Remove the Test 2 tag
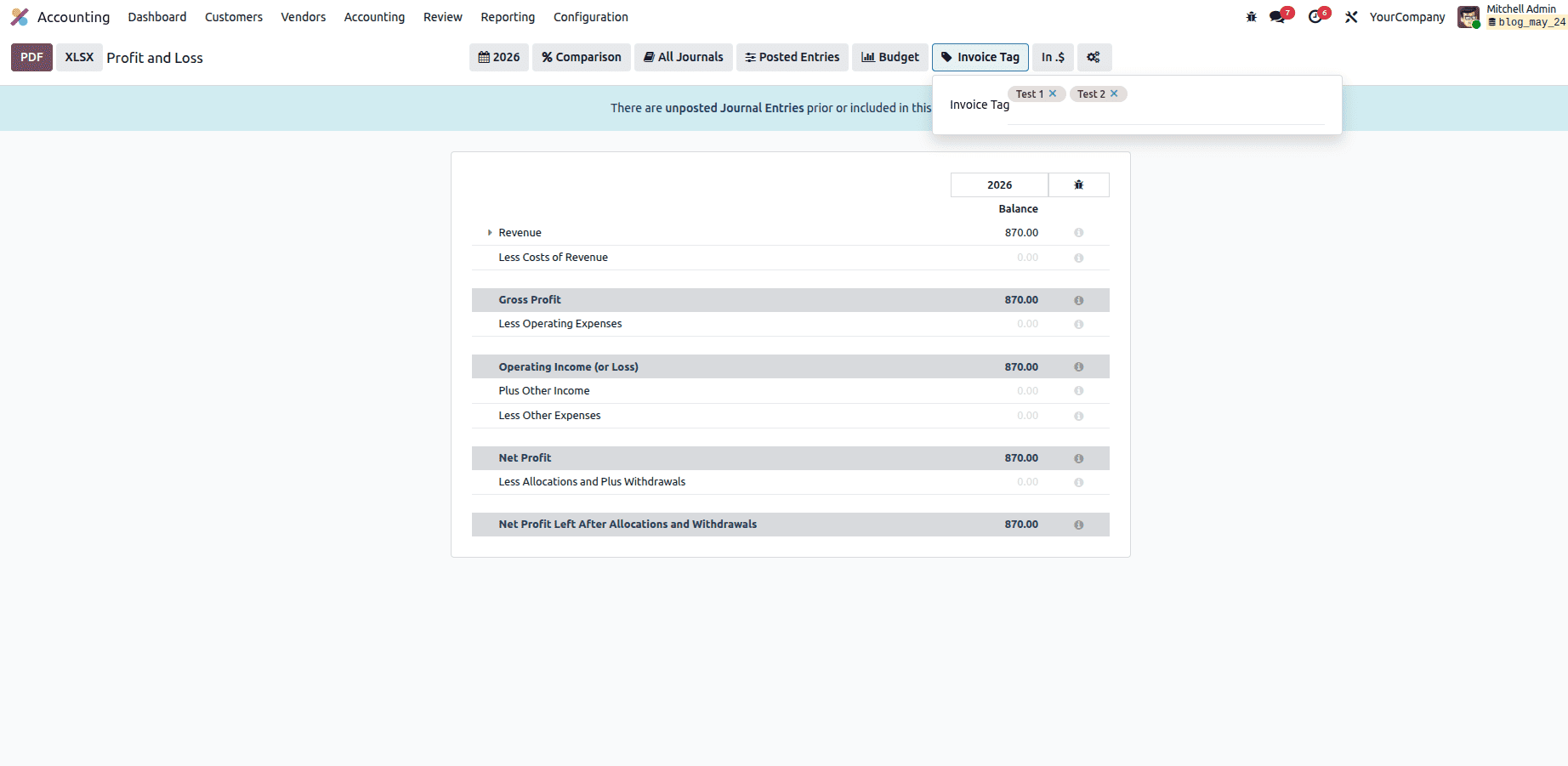Viewport: 1568px width, 766px height. (x=1114, y=94)
